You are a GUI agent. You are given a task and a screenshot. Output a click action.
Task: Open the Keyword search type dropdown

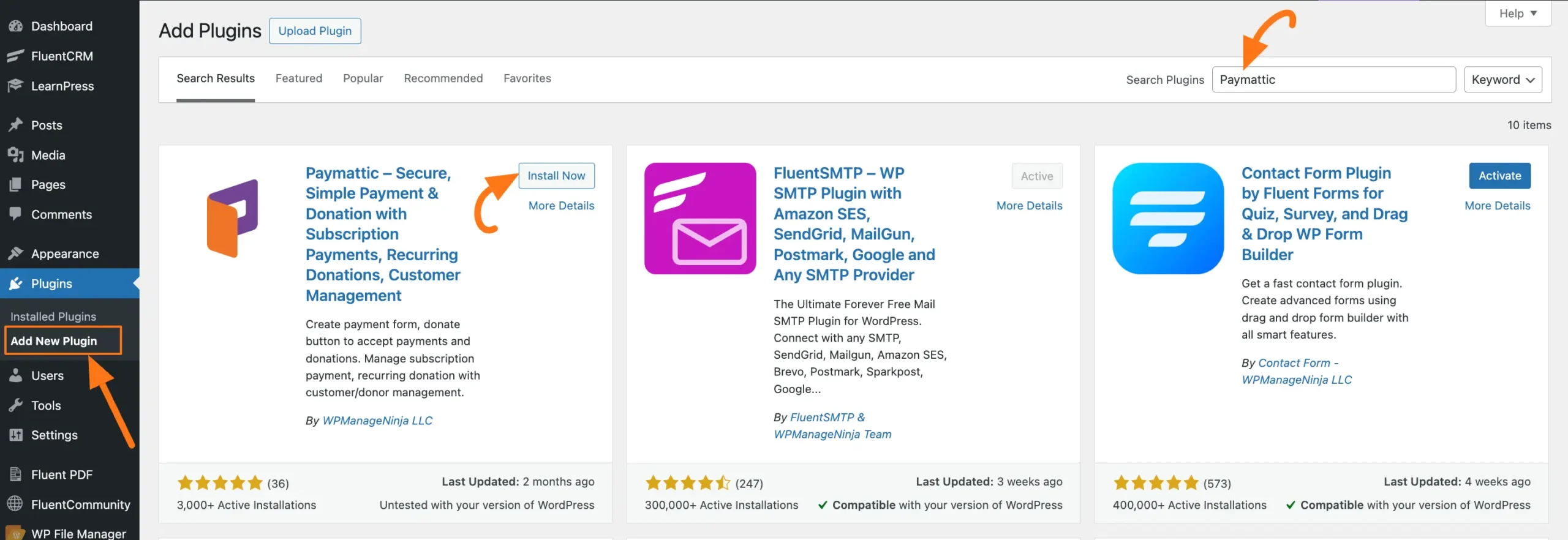tap(1503, 80)
